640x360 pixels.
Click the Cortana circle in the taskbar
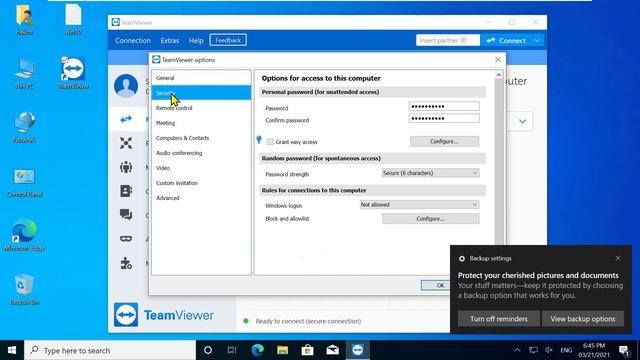coord(208,350)
